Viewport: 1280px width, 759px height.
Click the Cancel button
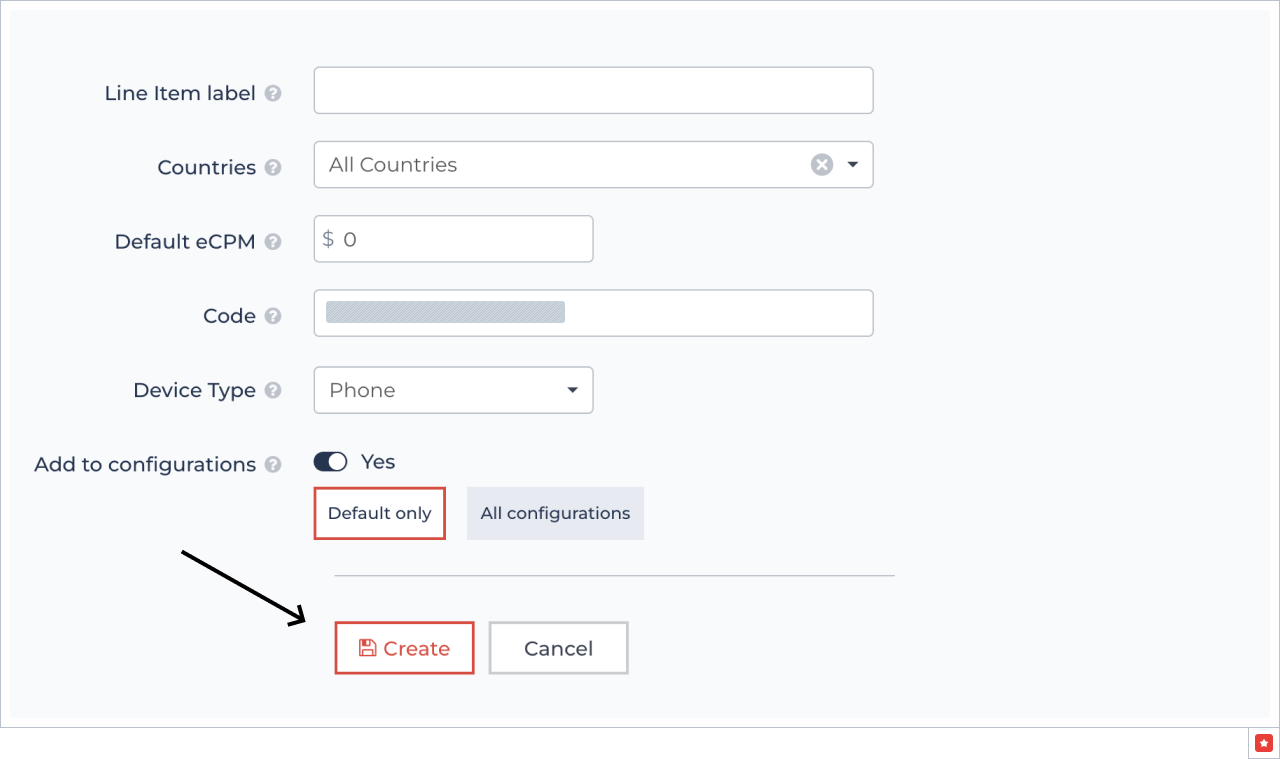558,648
